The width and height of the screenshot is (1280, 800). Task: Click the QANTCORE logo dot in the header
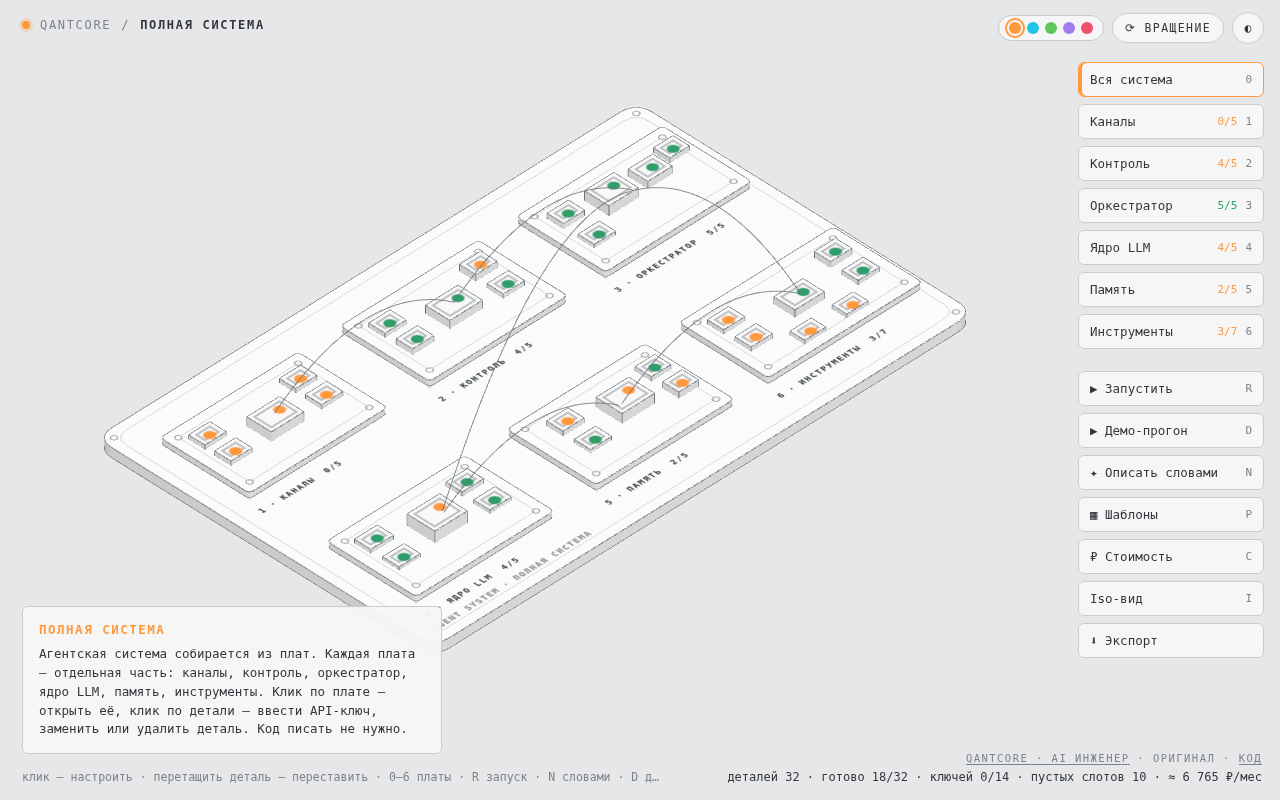coord(26,25)
